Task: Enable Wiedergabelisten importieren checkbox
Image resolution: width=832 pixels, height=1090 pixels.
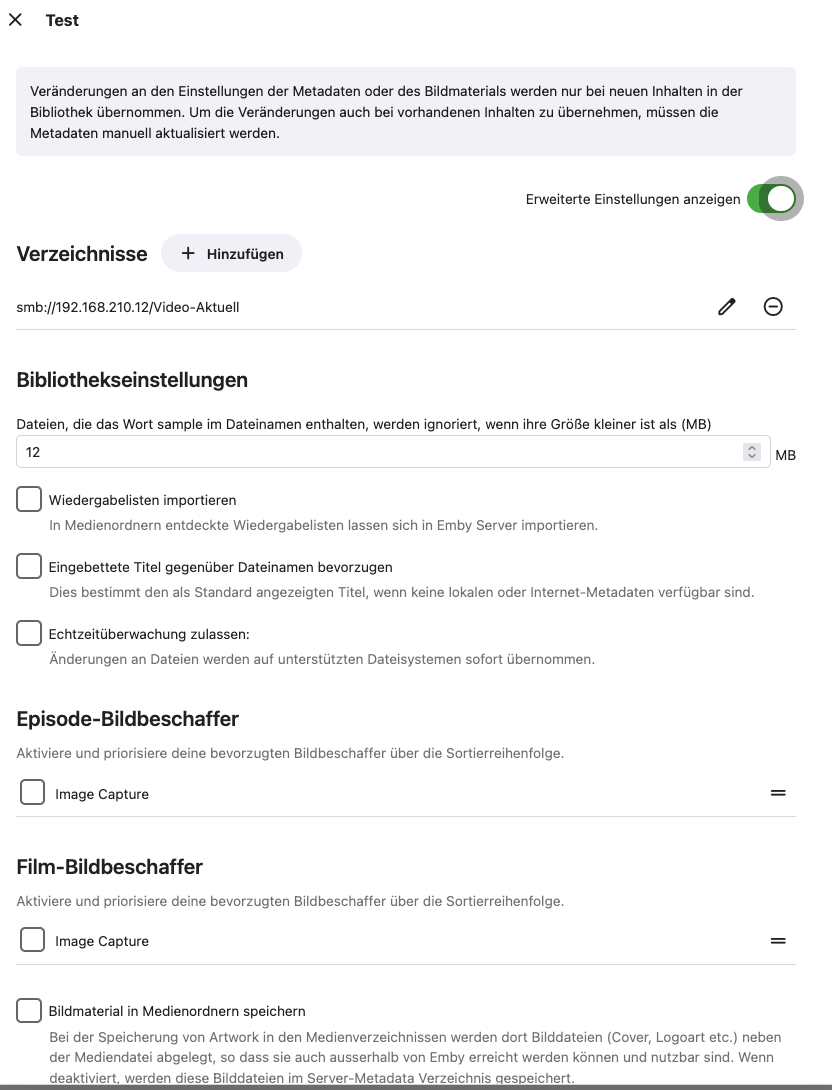Action: 29,499
